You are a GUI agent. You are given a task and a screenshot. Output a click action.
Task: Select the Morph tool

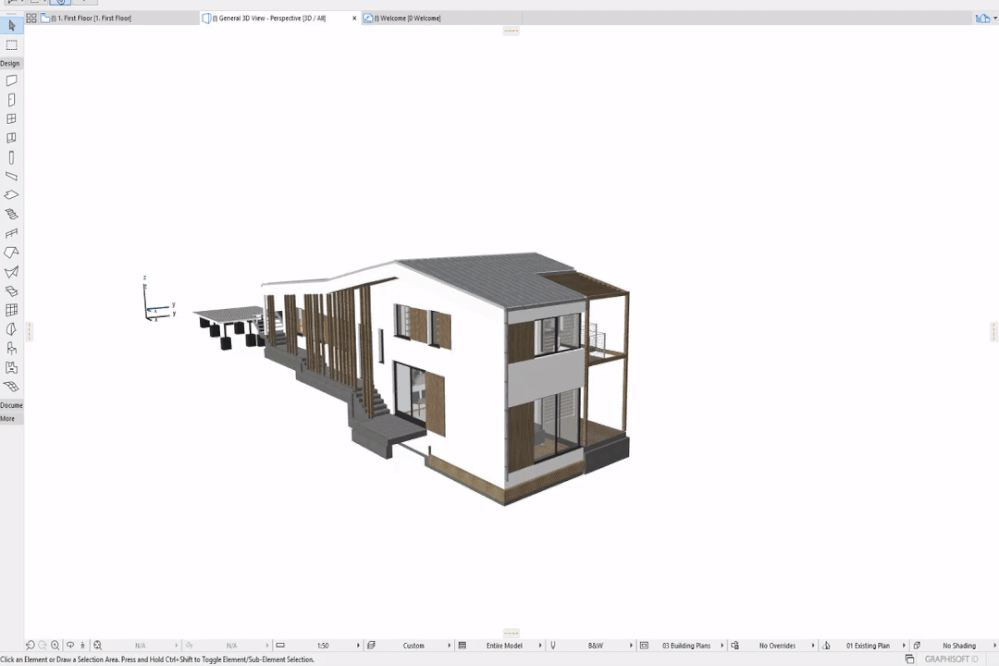(11, 329)
